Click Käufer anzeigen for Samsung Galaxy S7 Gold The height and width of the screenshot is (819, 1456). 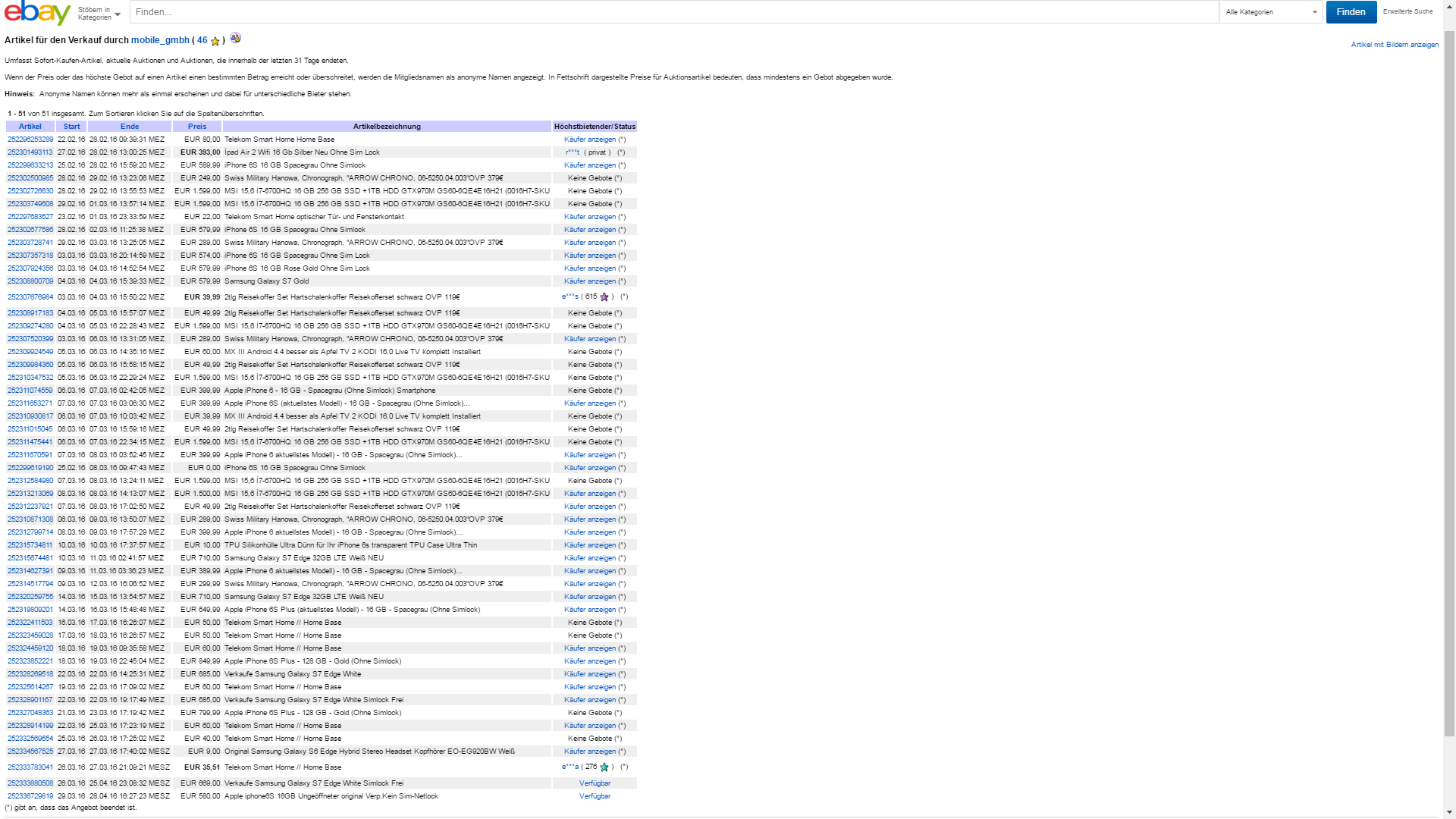[590, 281]
